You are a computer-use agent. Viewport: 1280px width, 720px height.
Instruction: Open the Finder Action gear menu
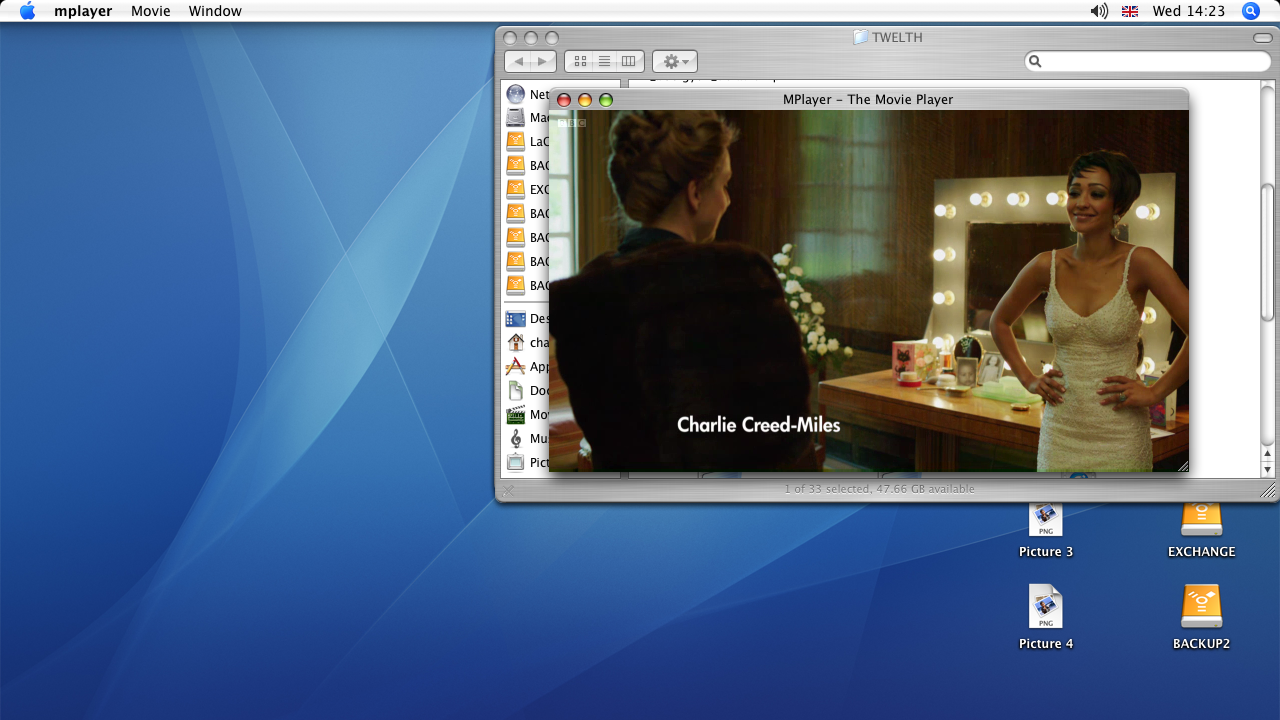675,61
